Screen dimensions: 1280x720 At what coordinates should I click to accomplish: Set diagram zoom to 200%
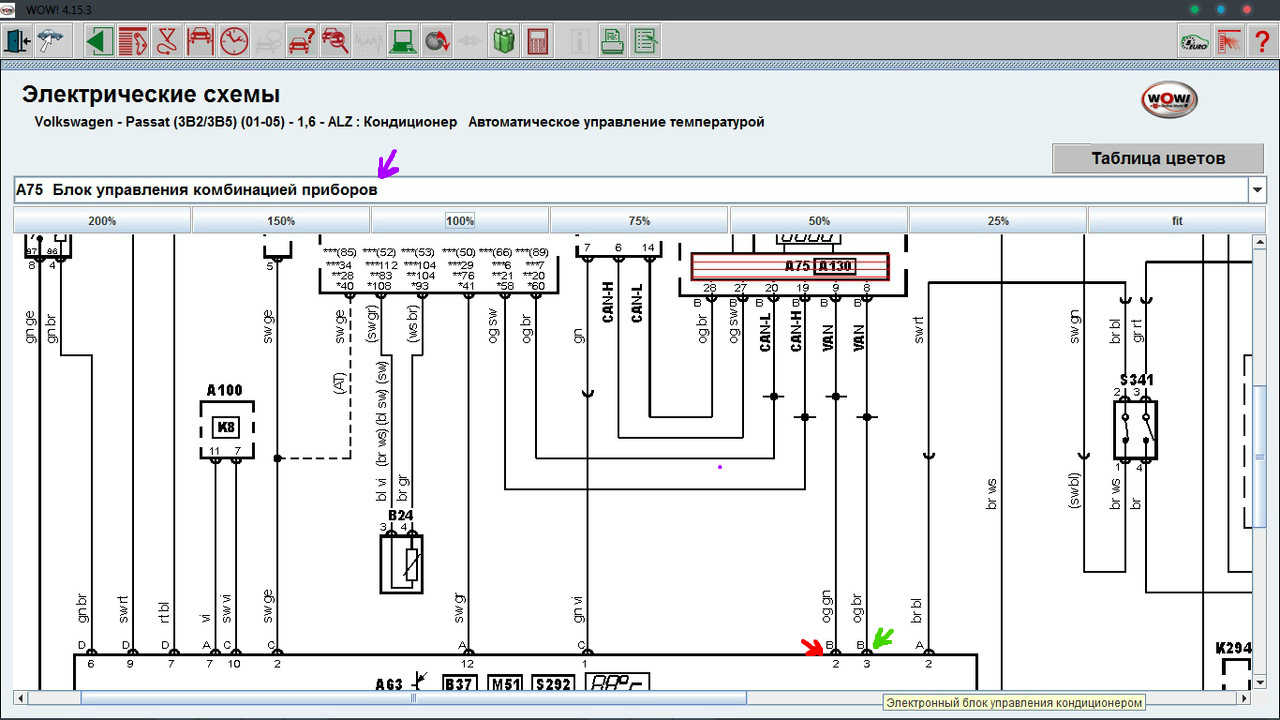tap(102, 220)
